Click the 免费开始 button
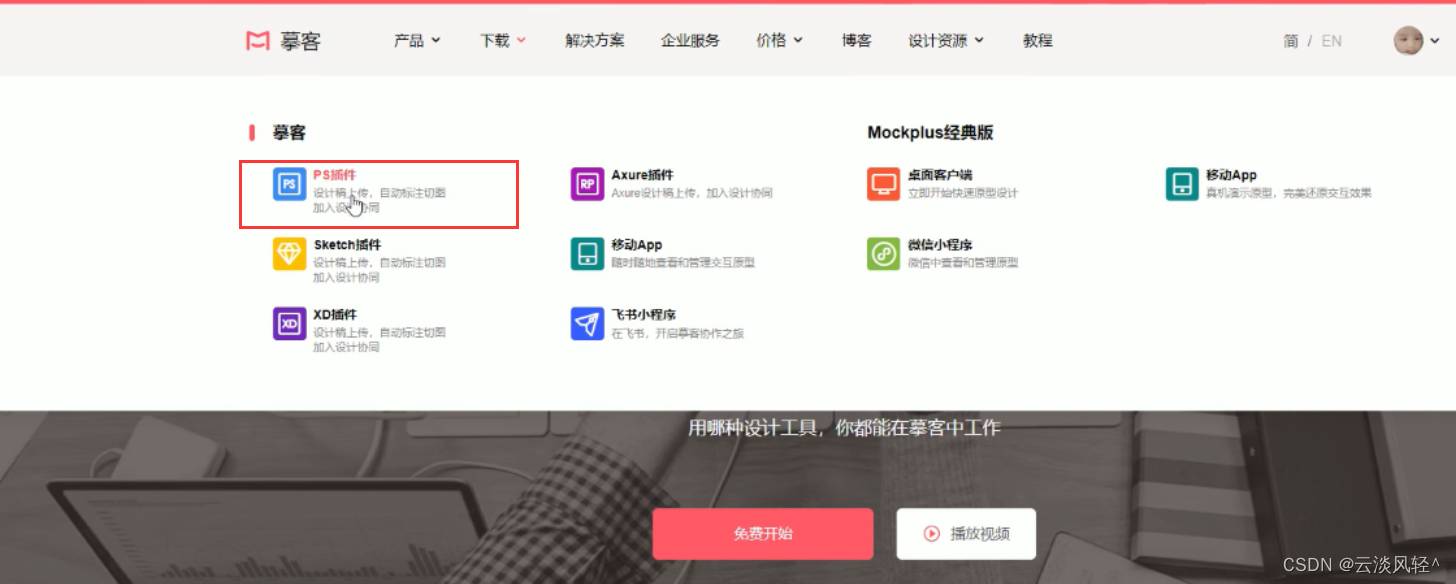This screenshot has width=1456, height=584. [x=763, y=534]
